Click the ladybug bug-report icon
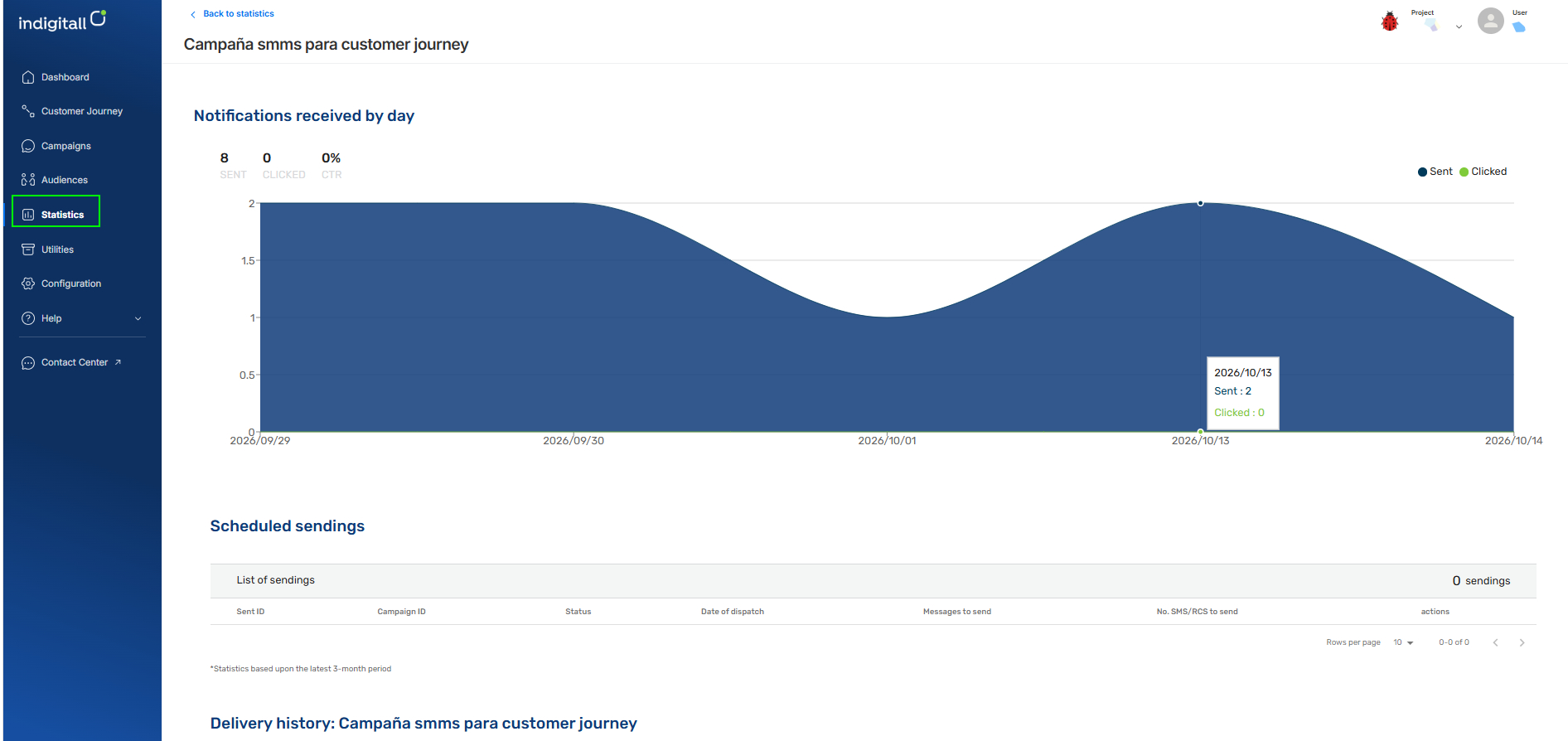The image size is (1568, 741). (1390, 21)
